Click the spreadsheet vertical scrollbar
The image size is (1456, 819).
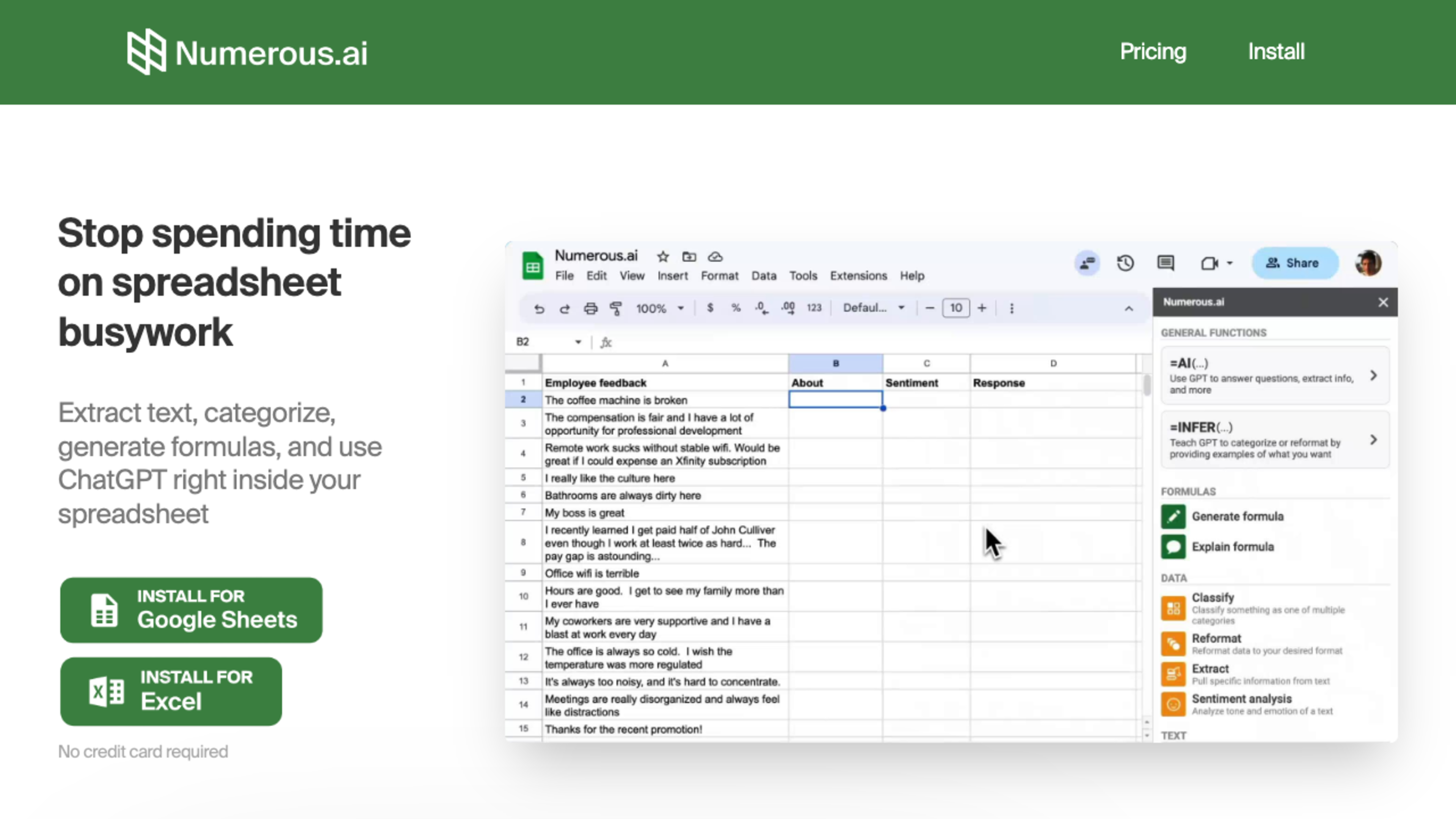(x=1146, y=386)
